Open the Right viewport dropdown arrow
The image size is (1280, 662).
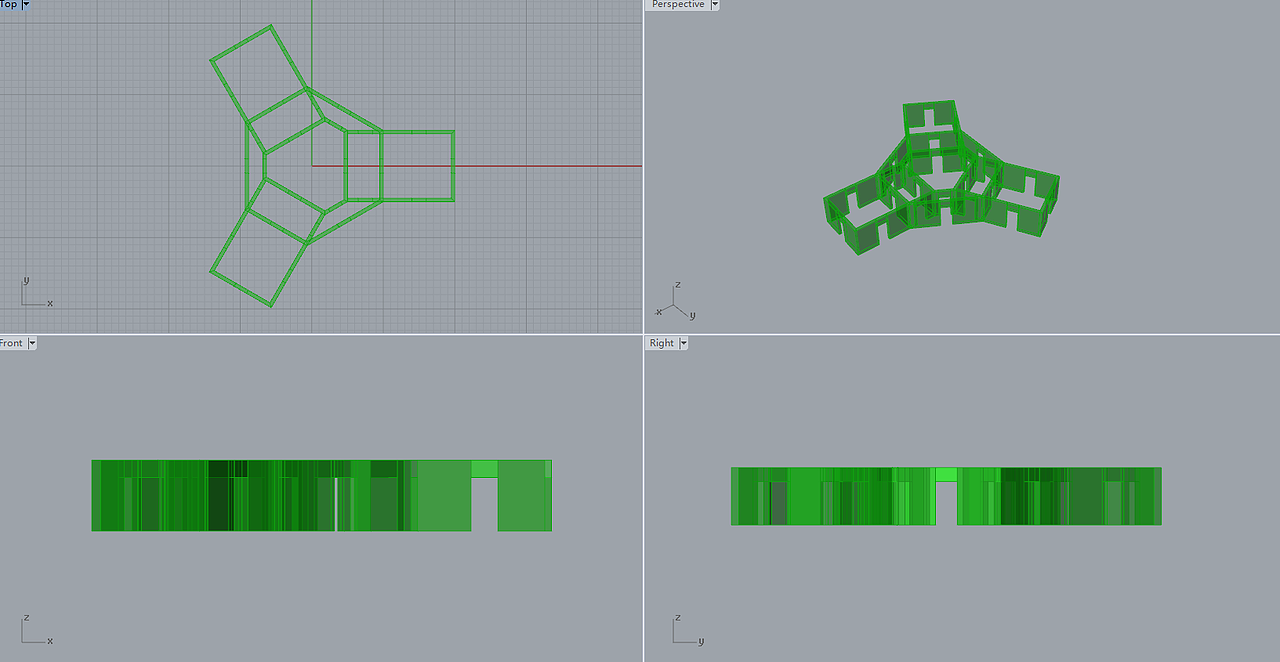pyautogui.click(x=684, y=343)
